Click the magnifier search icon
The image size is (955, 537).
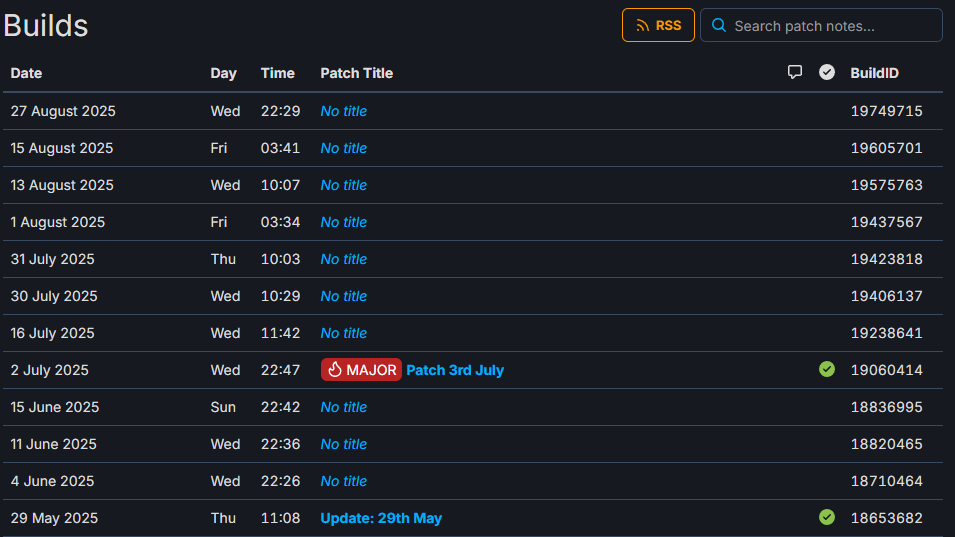point(719,26)
